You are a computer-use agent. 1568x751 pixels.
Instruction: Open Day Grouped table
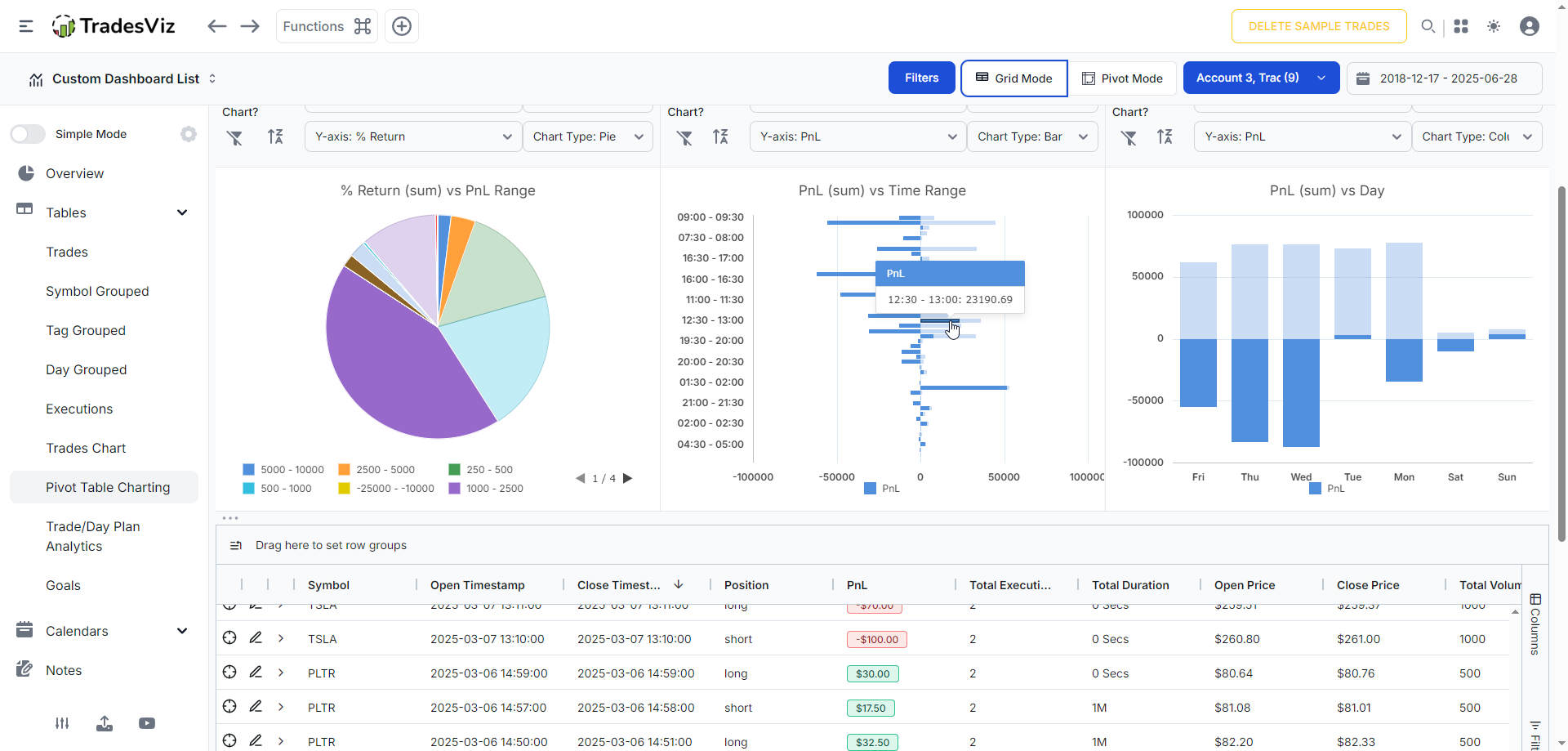pos(87,369)
